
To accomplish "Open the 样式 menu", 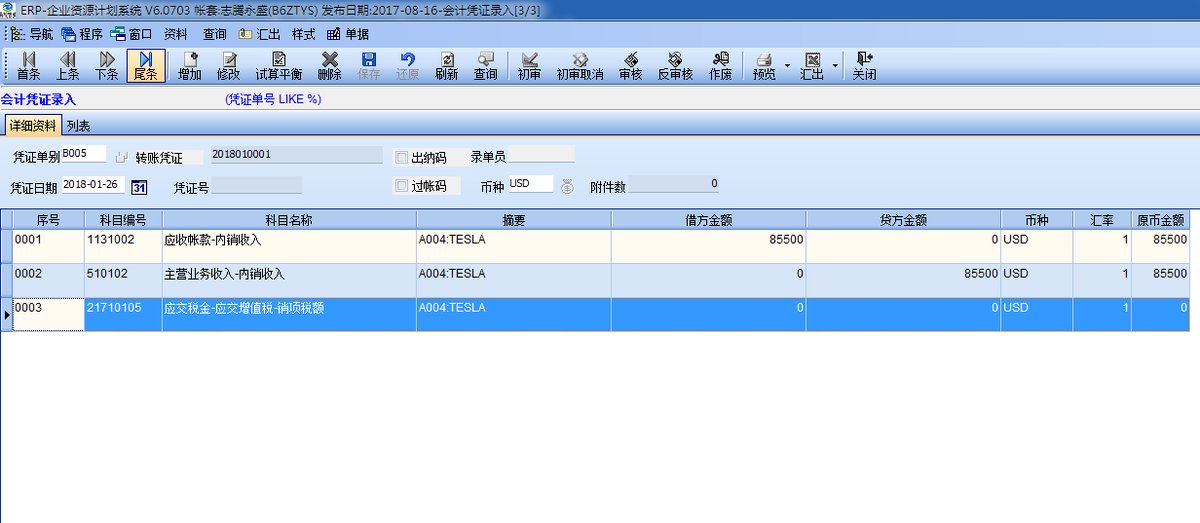I will tap(303, 33).
